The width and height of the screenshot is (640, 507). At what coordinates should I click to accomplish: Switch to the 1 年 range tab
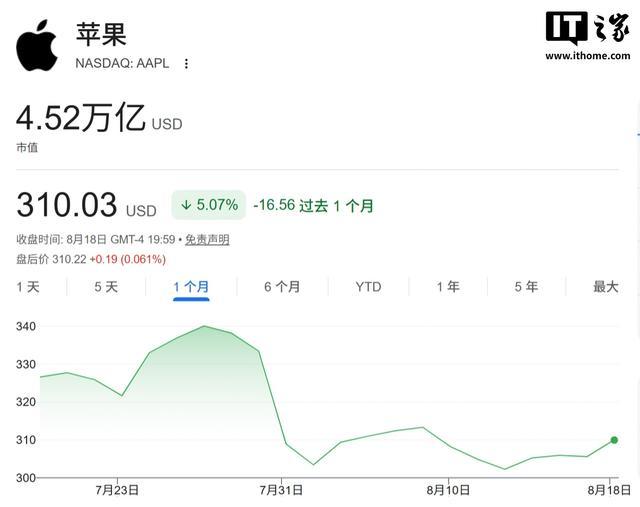[x=448, y=287]
